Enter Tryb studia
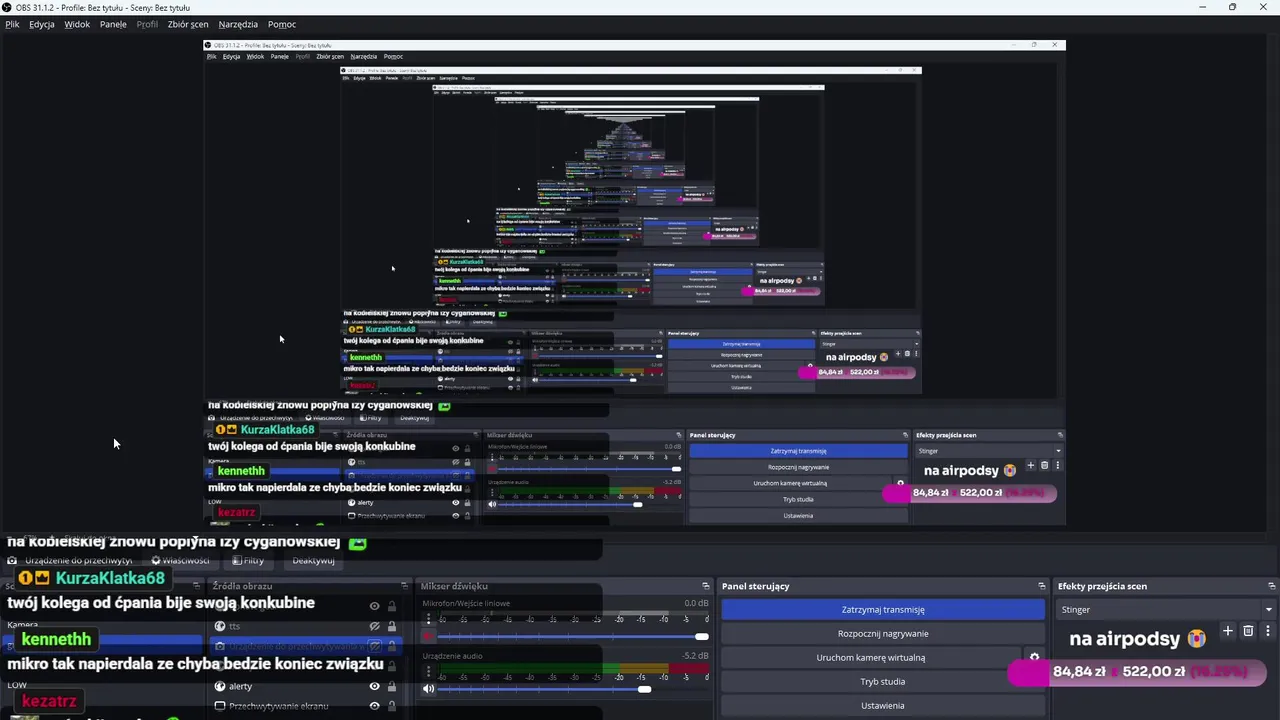This screenshot has width=1280, height=720. pos(883,681)
